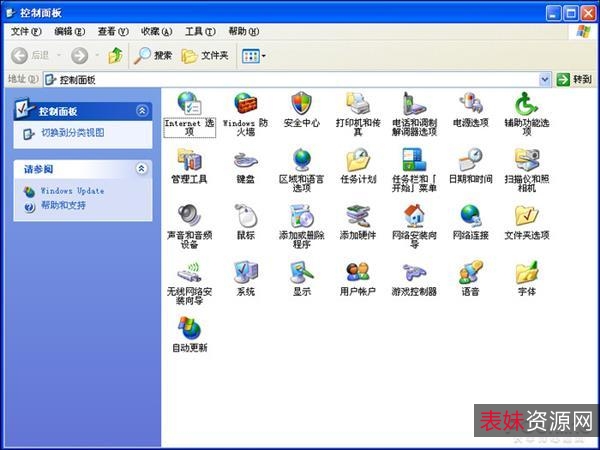Click 切换到分类视图 link
The width and height of the screenshot is (600, 450).
click(73, 133)
